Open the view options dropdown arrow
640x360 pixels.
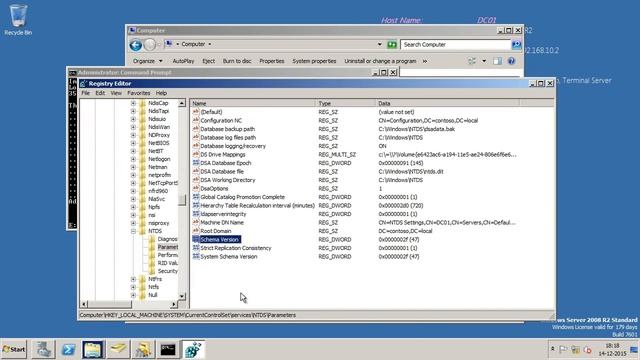pyautogui.click(x=484, y=61)
